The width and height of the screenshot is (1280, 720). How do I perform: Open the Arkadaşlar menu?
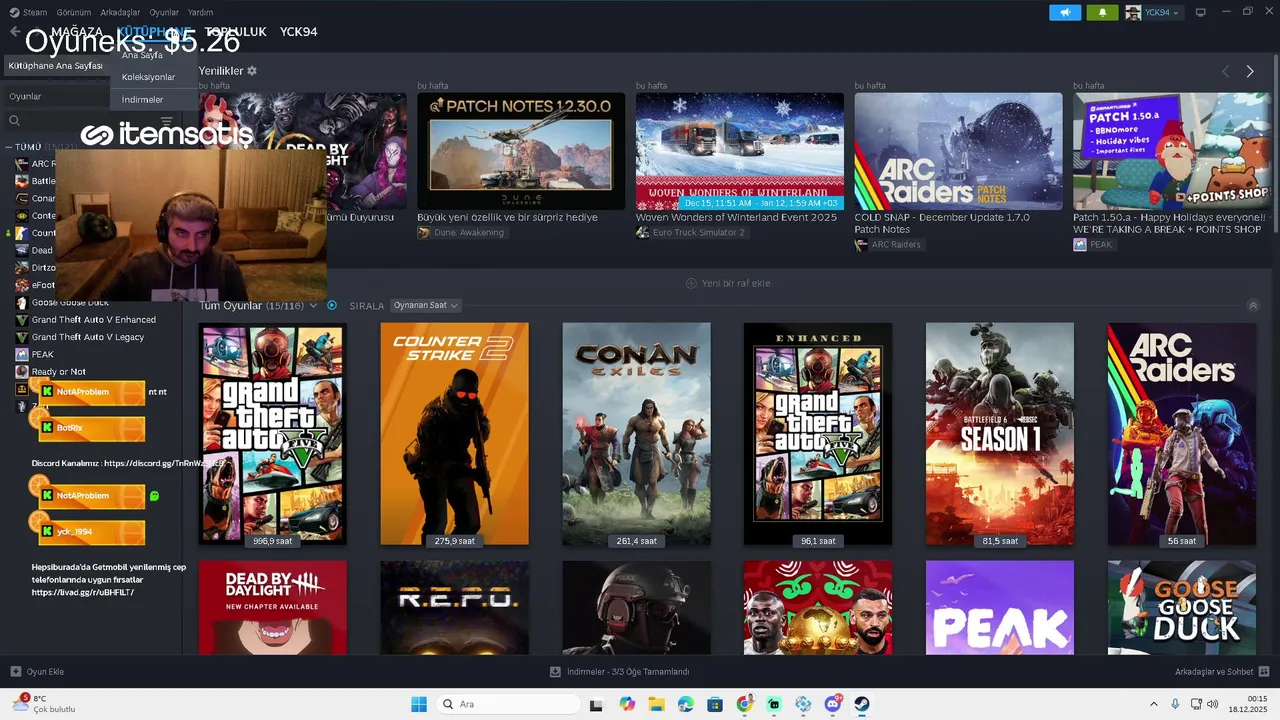click(x=121, y=13)
